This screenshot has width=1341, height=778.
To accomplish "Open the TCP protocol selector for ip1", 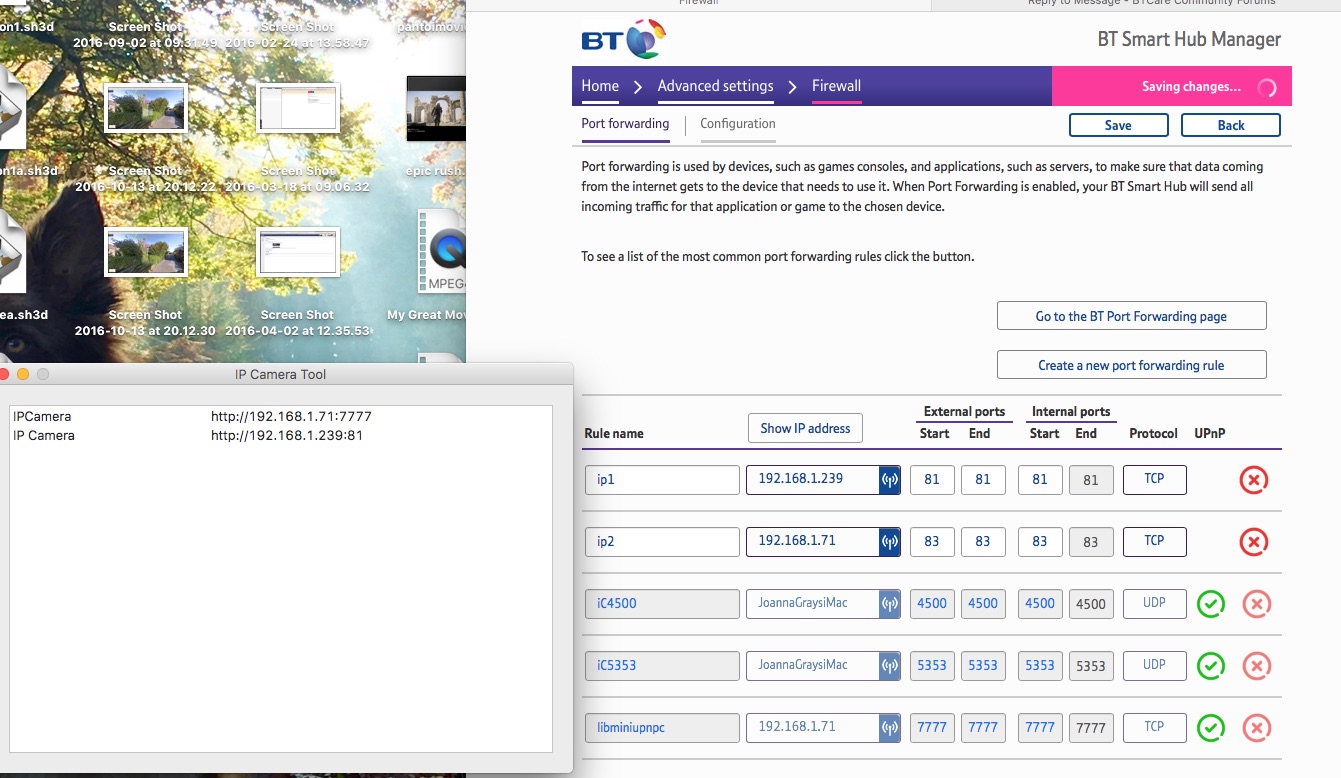I will click(1154, 479).
